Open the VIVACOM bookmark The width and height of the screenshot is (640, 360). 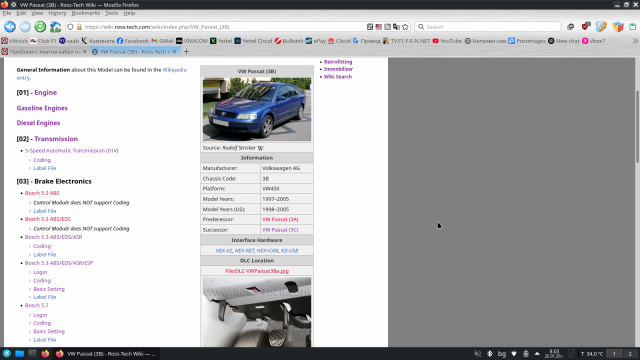(192, 41)
